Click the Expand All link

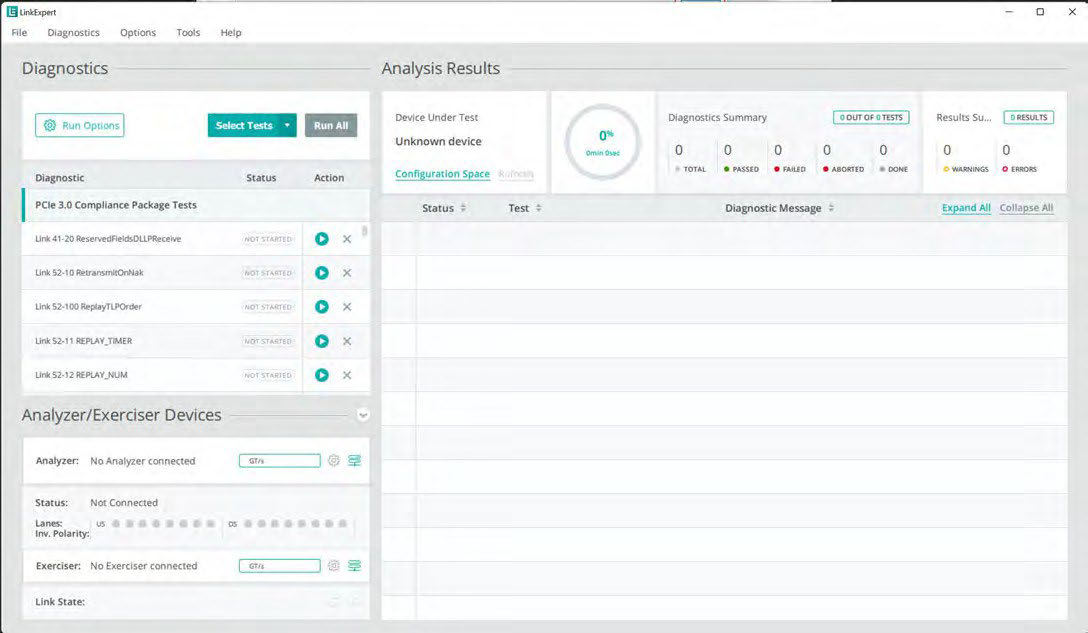coord(966,208)
